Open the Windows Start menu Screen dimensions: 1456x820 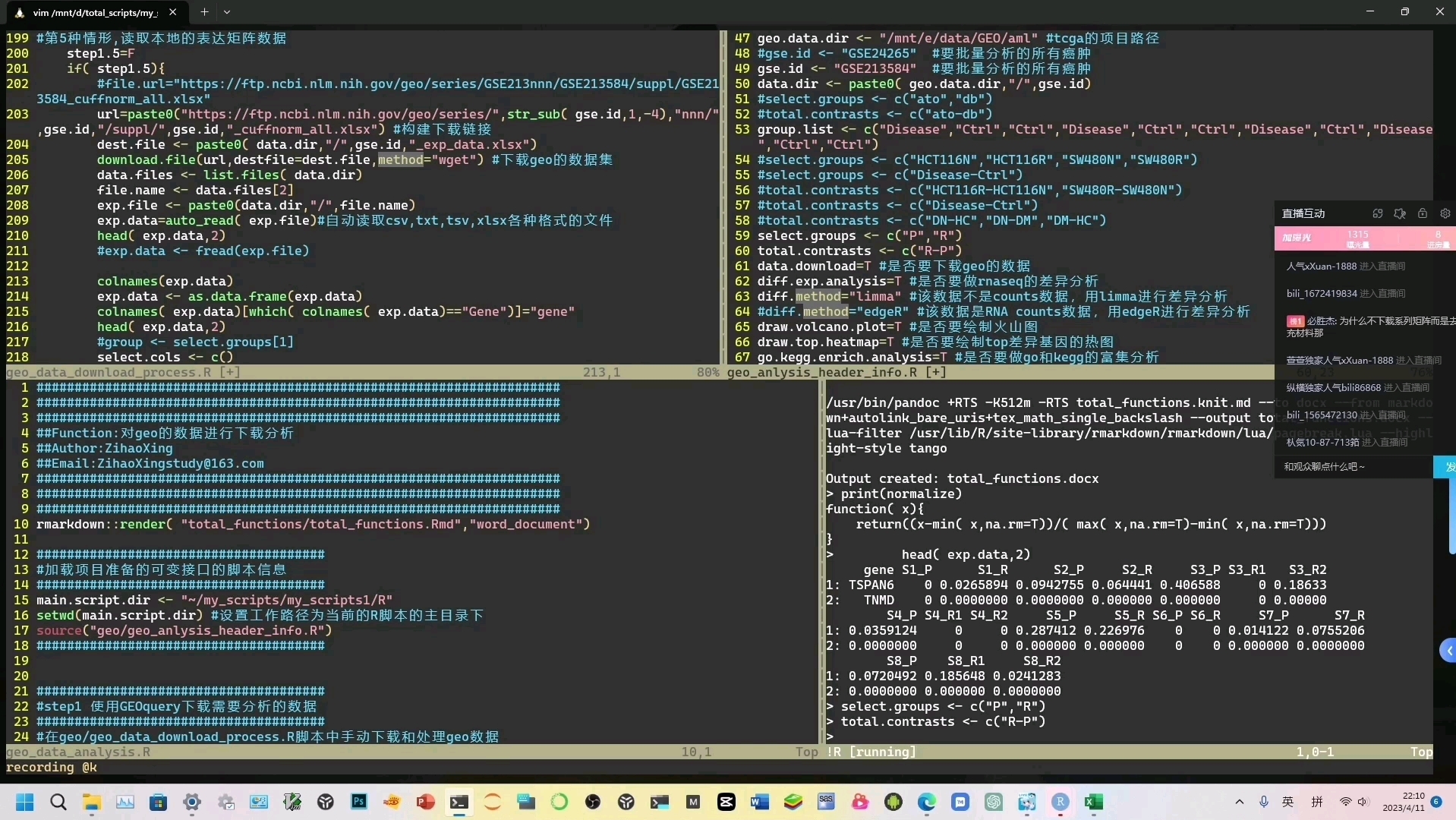(x=25, y=802)
